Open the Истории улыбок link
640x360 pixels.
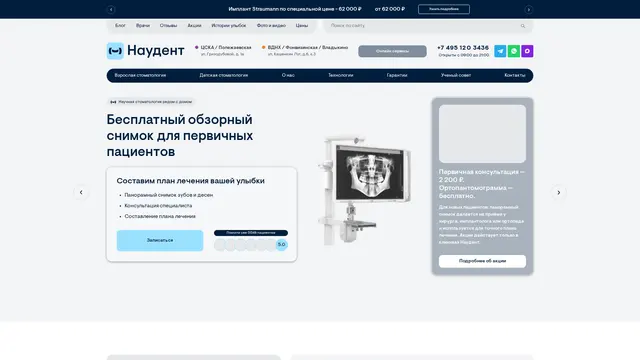click(229, 25)
